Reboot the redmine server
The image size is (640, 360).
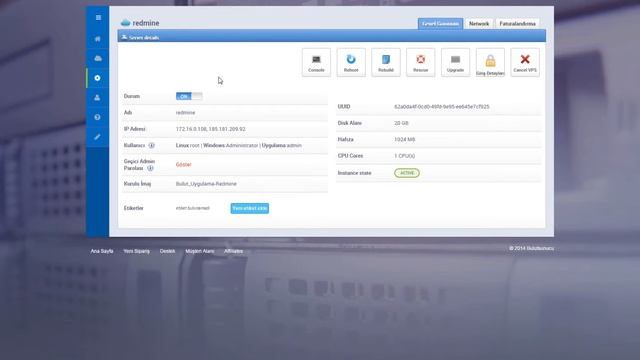coord(351,62)
